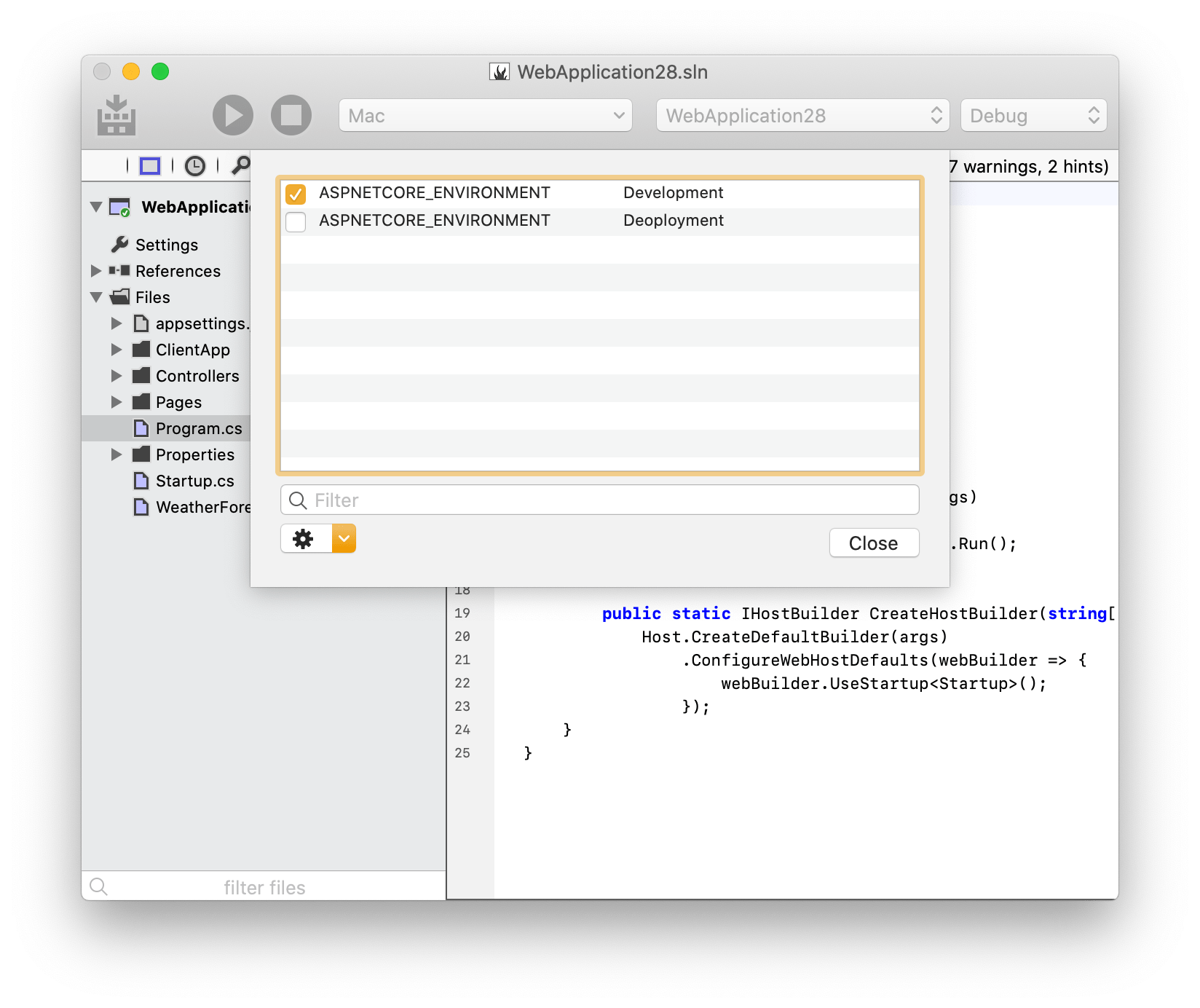Select References in the project tree
This screenshot has width=1200, height=1008.
pos(178,271)
